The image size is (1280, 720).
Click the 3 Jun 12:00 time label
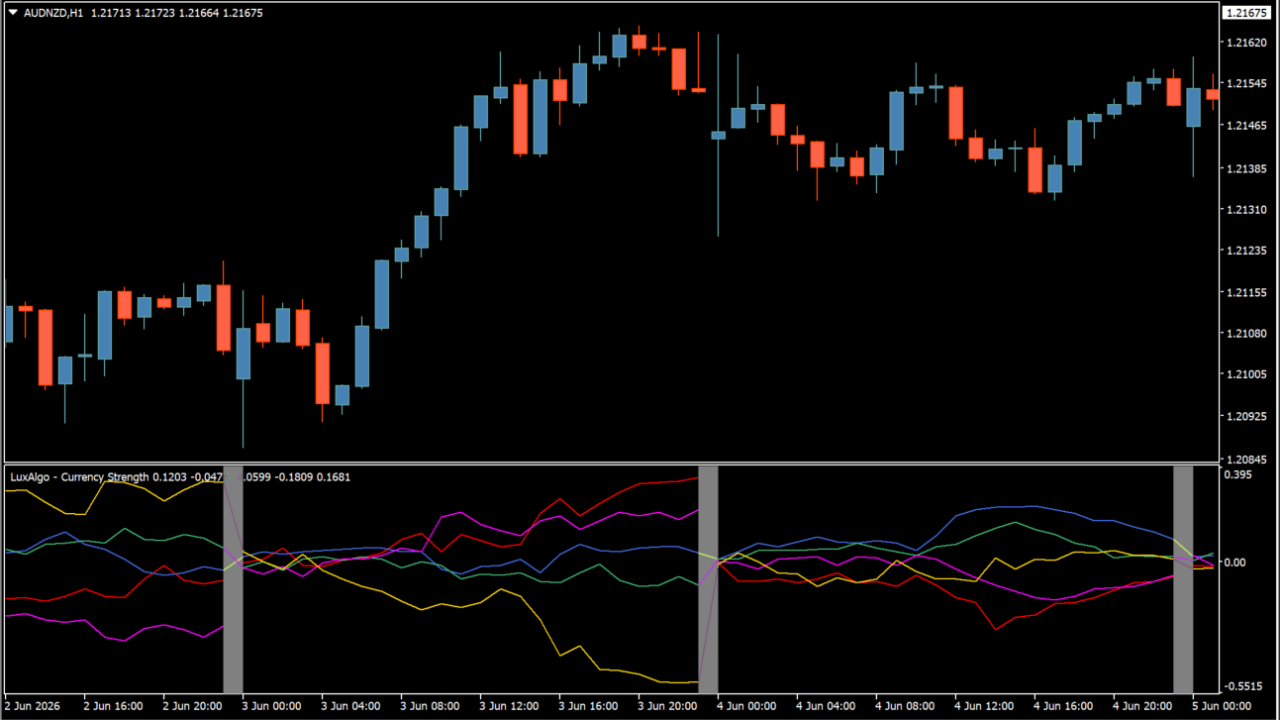coord(509,706)
